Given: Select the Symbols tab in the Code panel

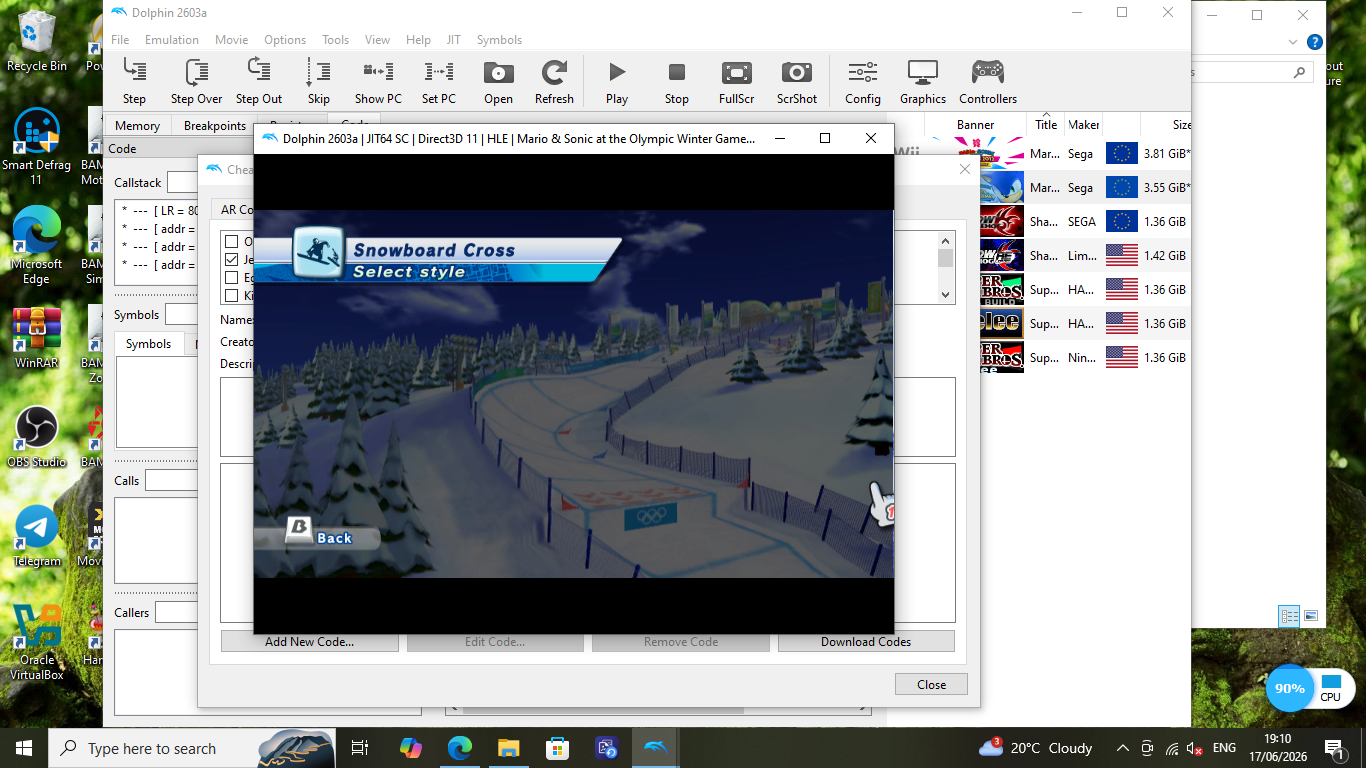Looking at the screenshot, I should point(148,344).
